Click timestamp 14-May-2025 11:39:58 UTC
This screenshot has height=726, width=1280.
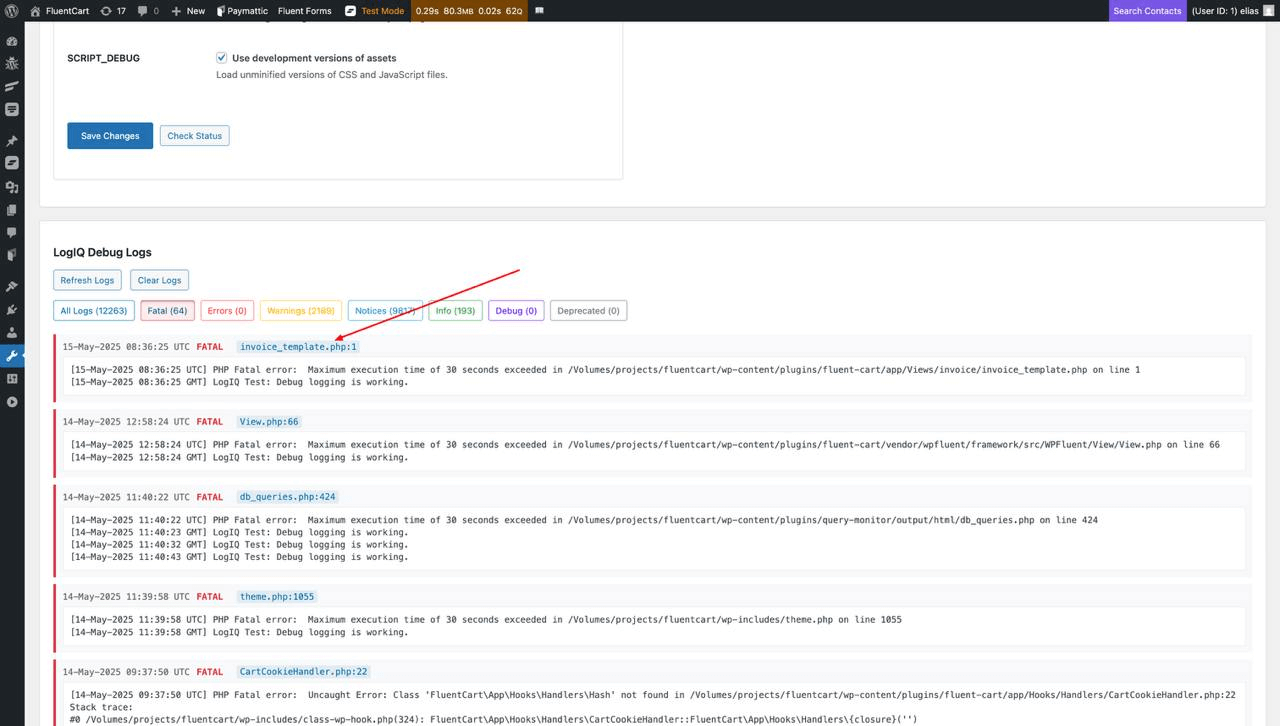[x=126, y=597]
